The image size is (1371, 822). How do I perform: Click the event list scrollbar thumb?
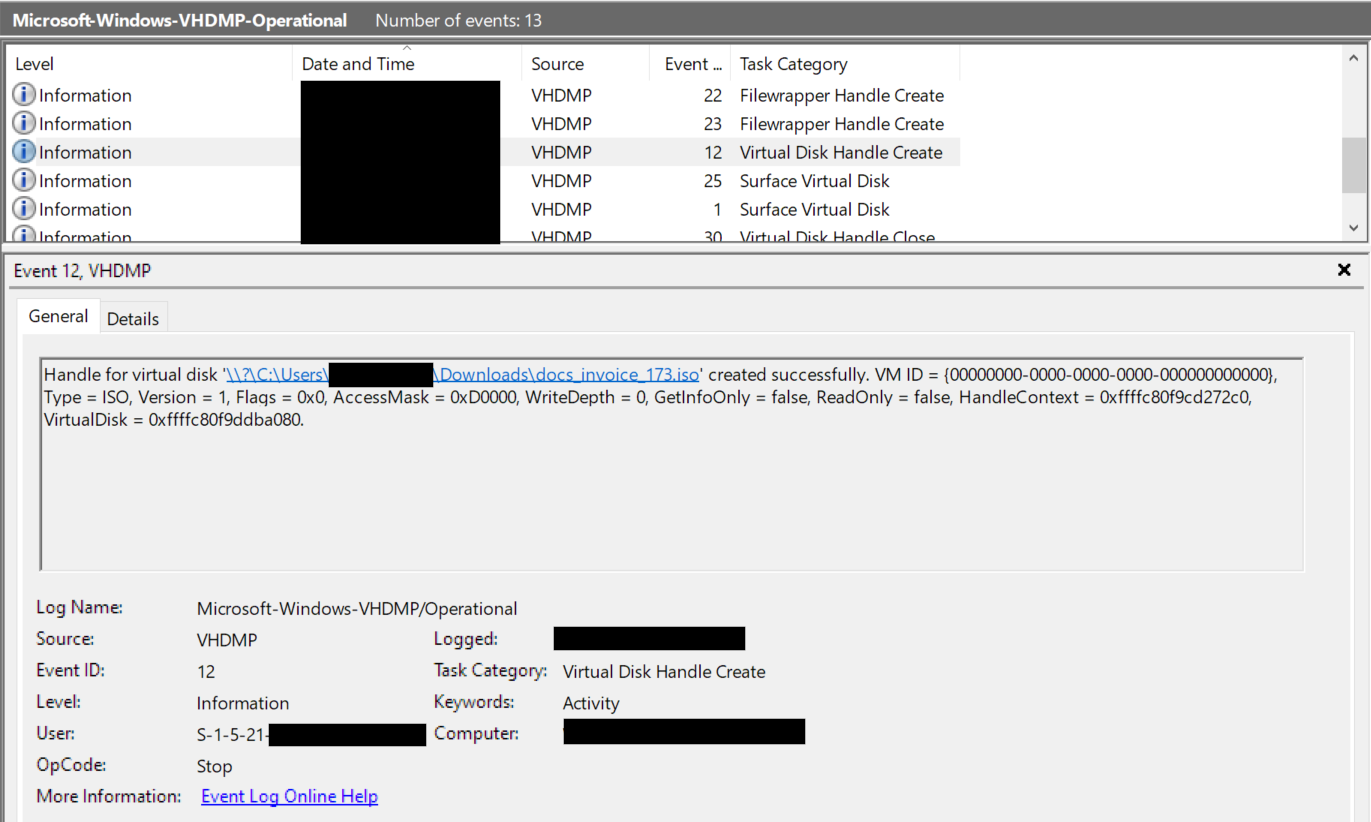1354,165
